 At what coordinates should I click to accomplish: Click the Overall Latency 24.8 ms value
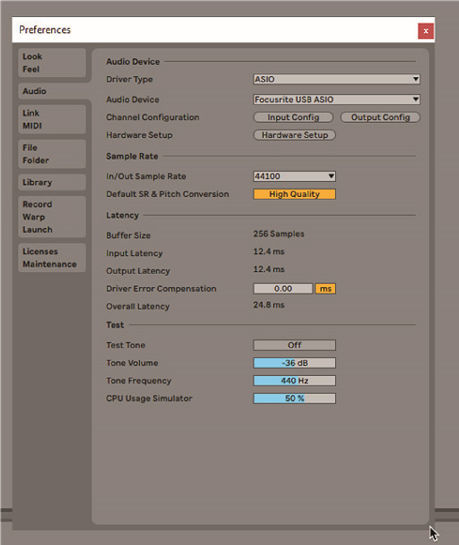(x=269, y=305)
